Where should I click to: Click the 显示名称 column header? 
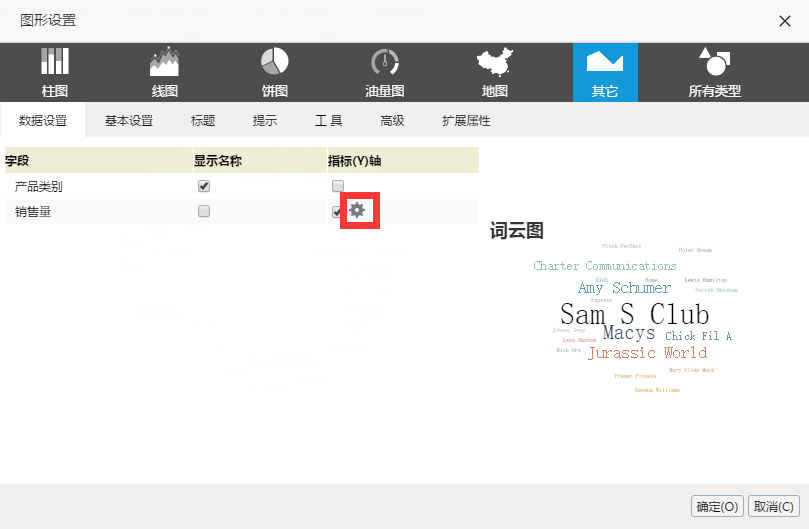(x=260, y=161)
